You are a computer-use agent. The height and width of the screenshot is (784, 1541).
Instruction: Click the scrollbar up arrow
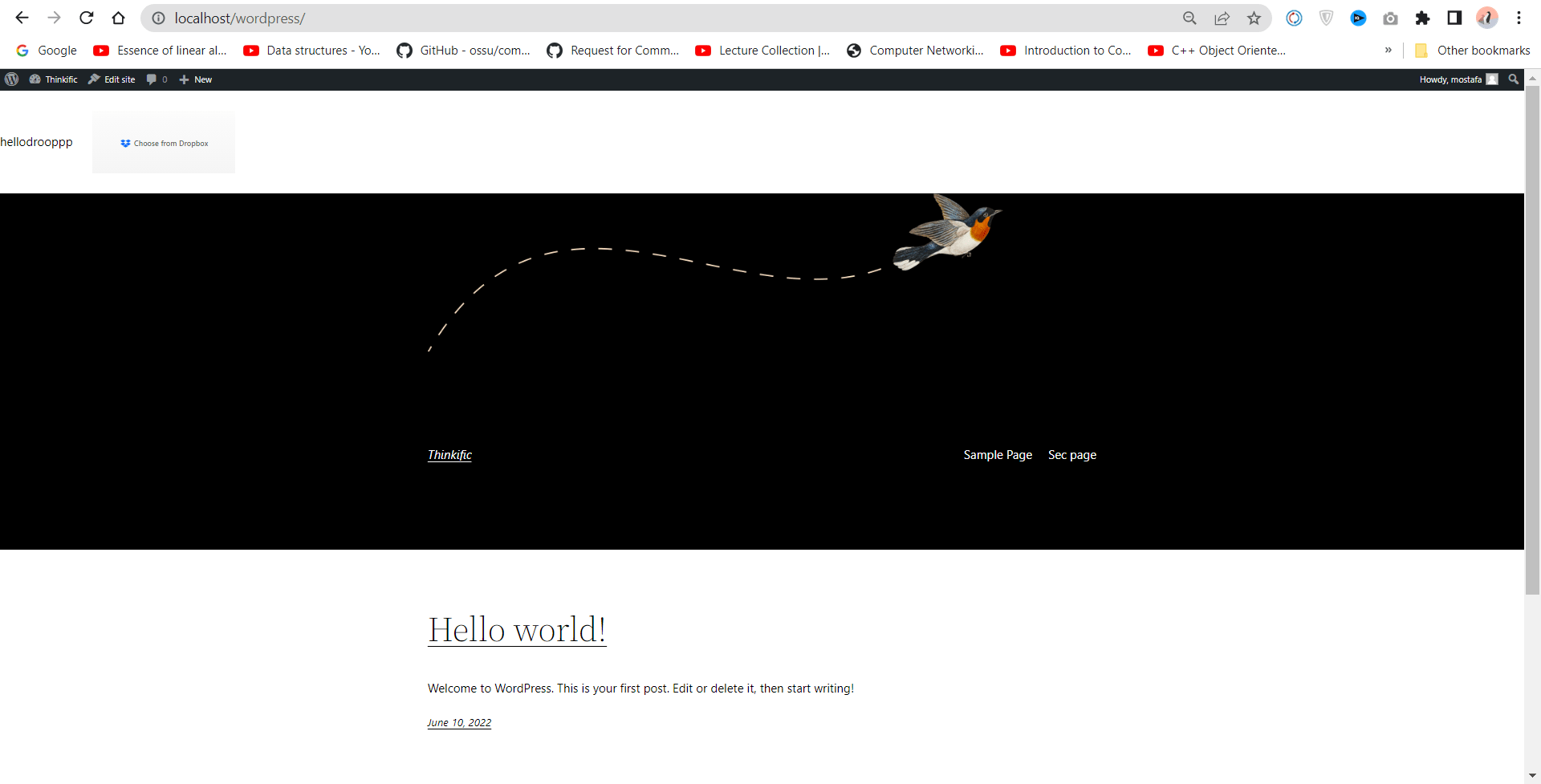click(1532, 78)
